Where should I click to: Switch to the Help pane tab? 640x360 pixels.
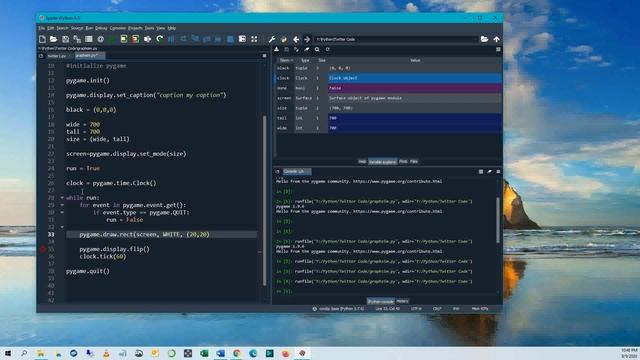tap(362, 162)
